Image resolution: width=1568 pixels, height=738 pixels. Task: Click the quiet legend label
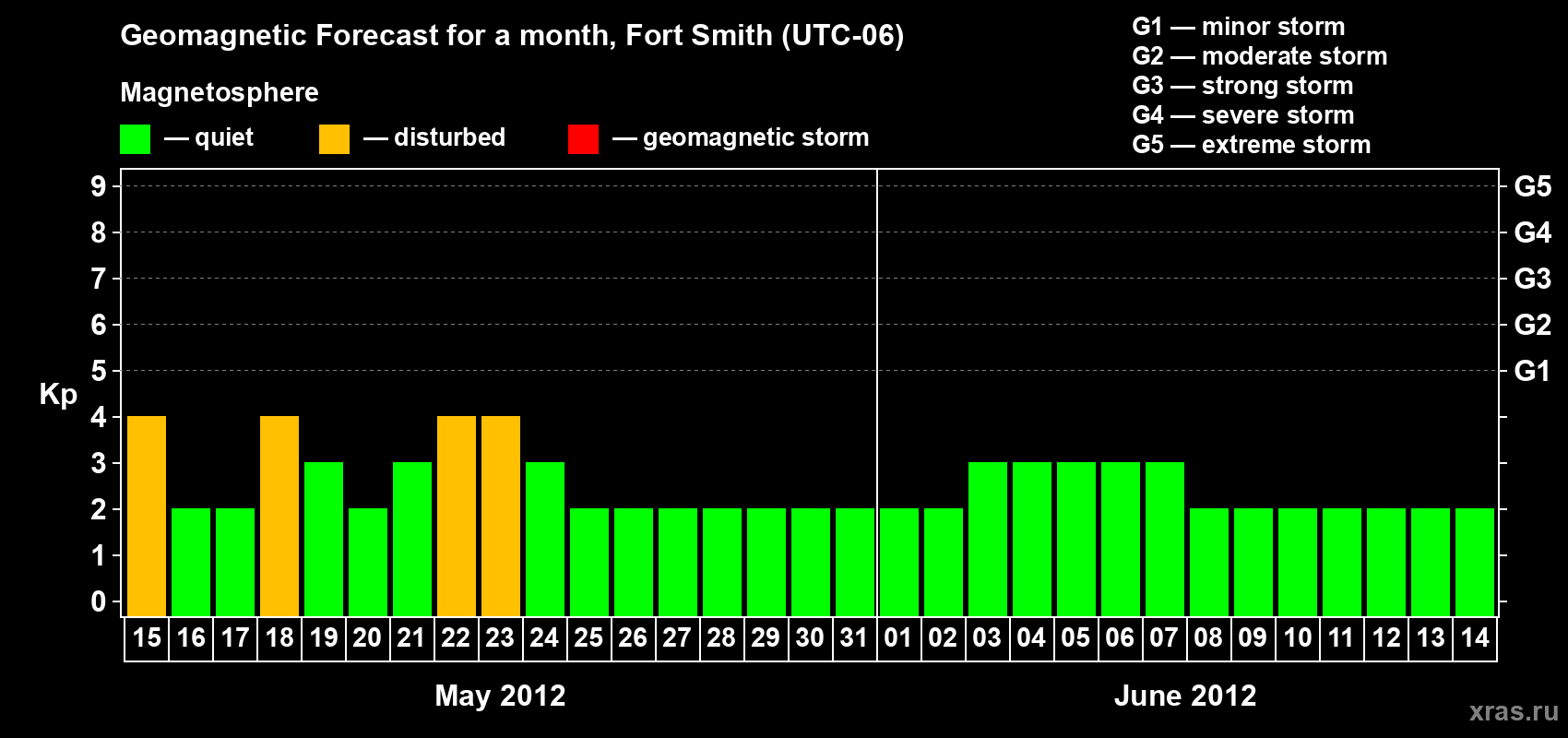pos(224,137)
